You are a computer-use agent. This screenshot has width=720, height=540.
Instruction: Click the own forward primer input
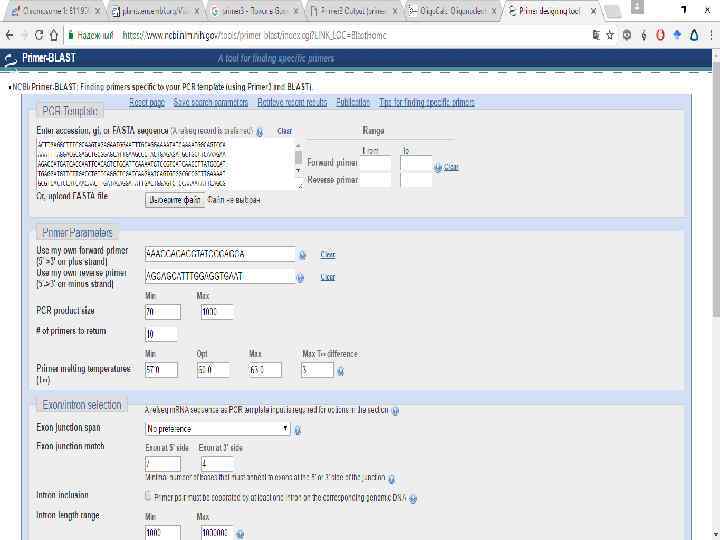click(x=220, y=254)
